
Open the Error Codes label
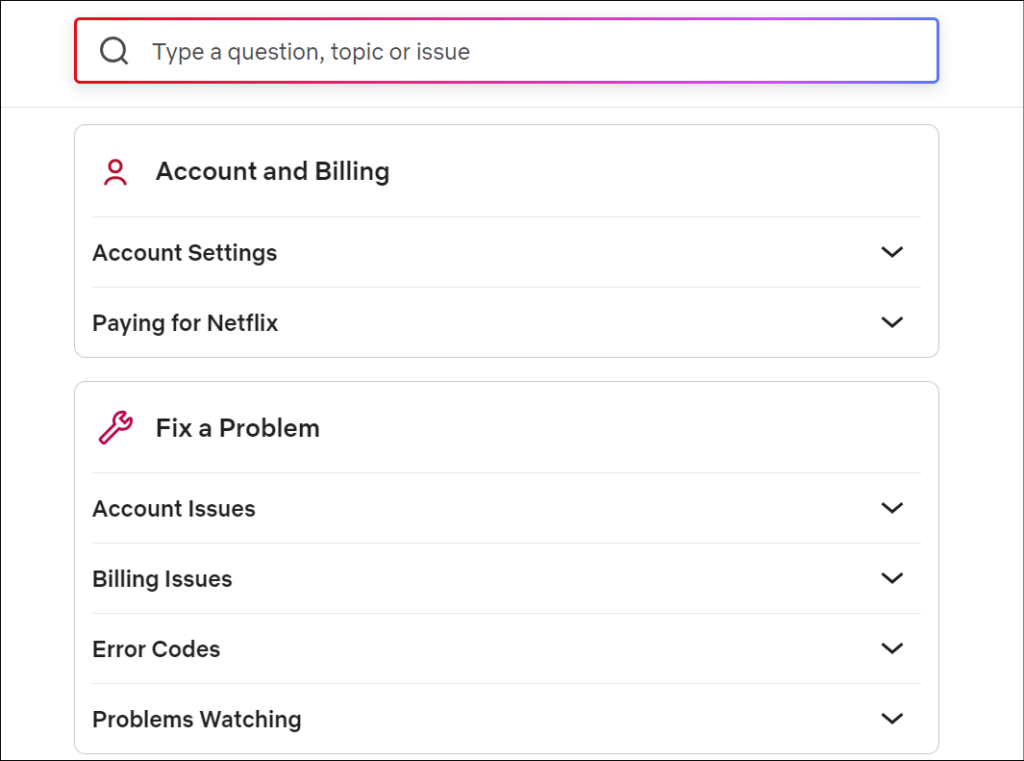(156, 649)
